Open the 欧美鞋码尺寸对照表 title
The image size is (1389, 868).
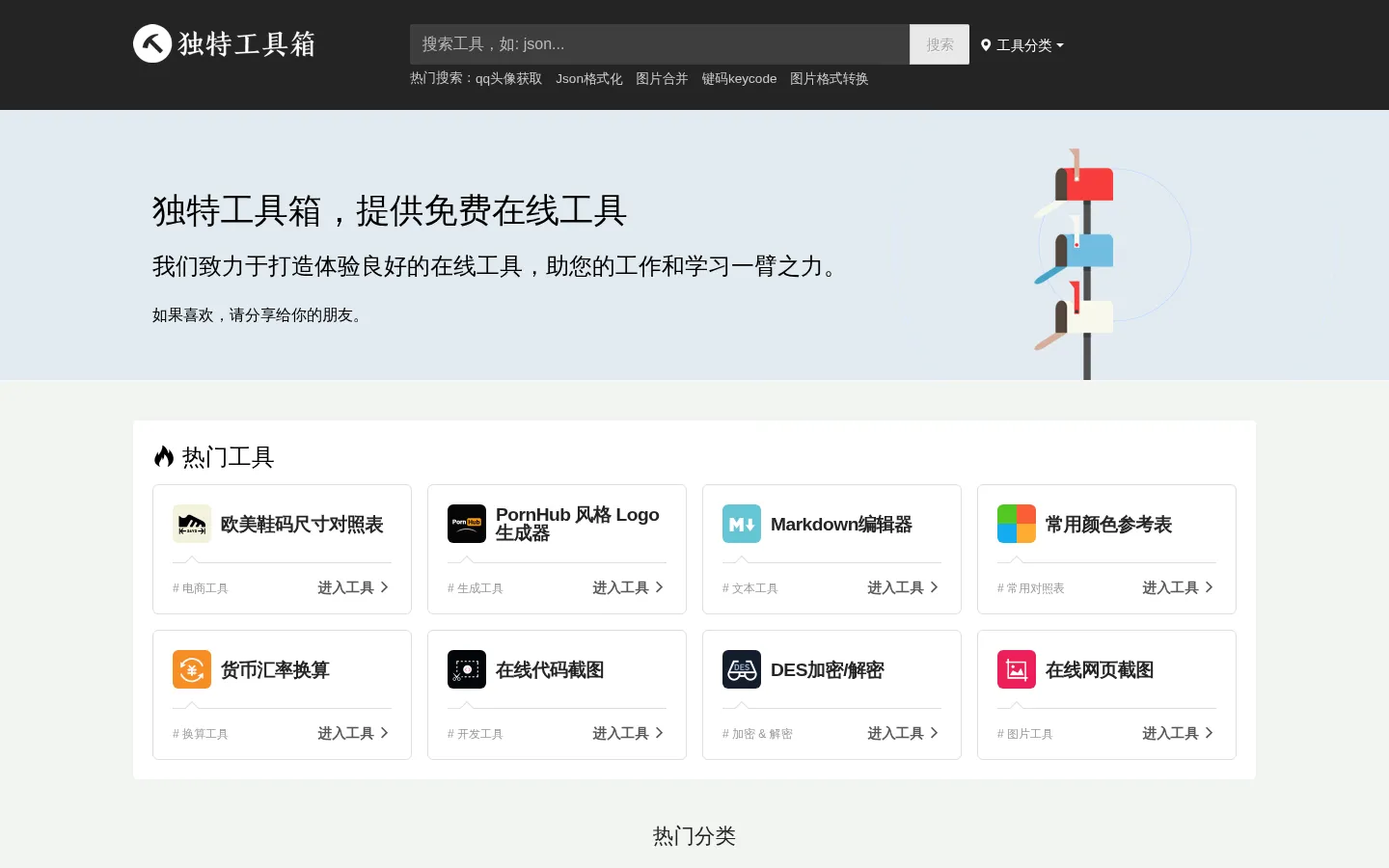point(302,525)
